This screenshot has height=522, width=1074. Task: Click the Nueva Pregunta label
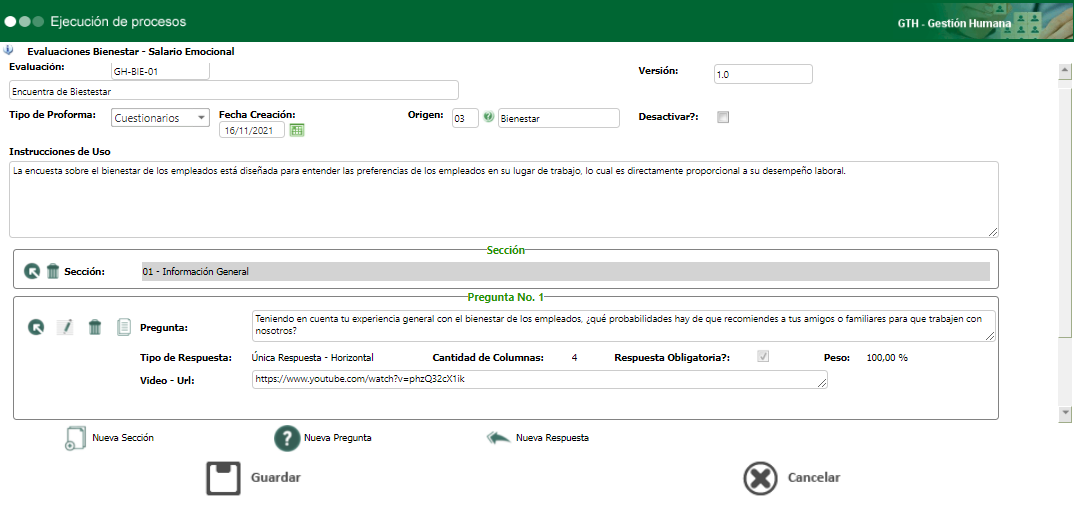338,438
